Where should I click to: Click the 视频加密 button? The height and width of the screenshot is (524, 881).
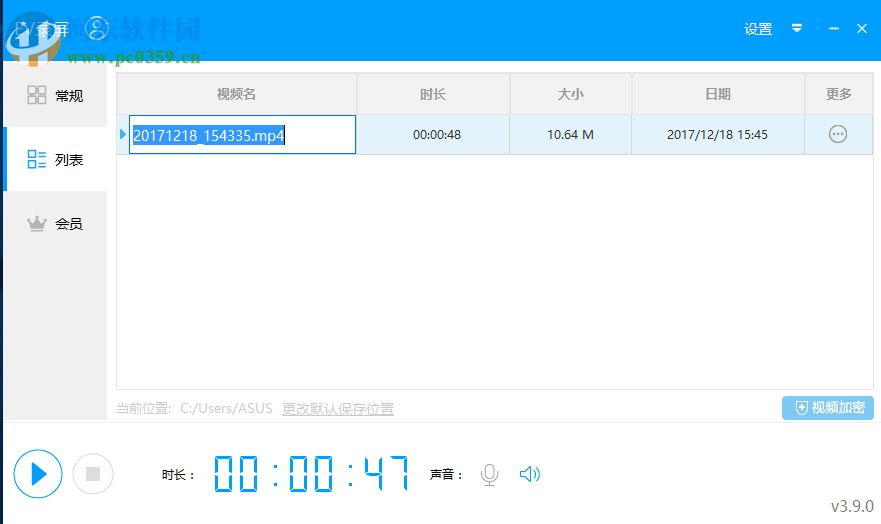click(x=828, y=408)
